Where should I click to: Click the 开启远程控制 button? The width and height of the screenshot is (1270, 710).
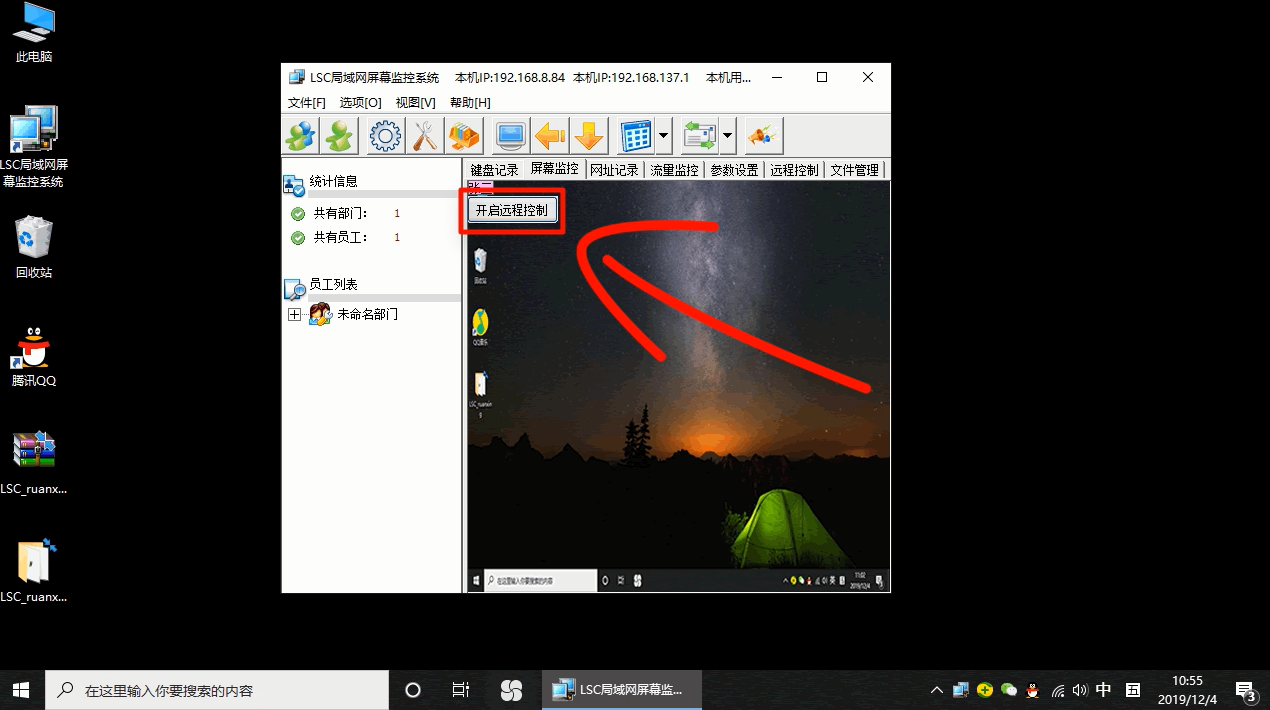[x=511, y=211]
